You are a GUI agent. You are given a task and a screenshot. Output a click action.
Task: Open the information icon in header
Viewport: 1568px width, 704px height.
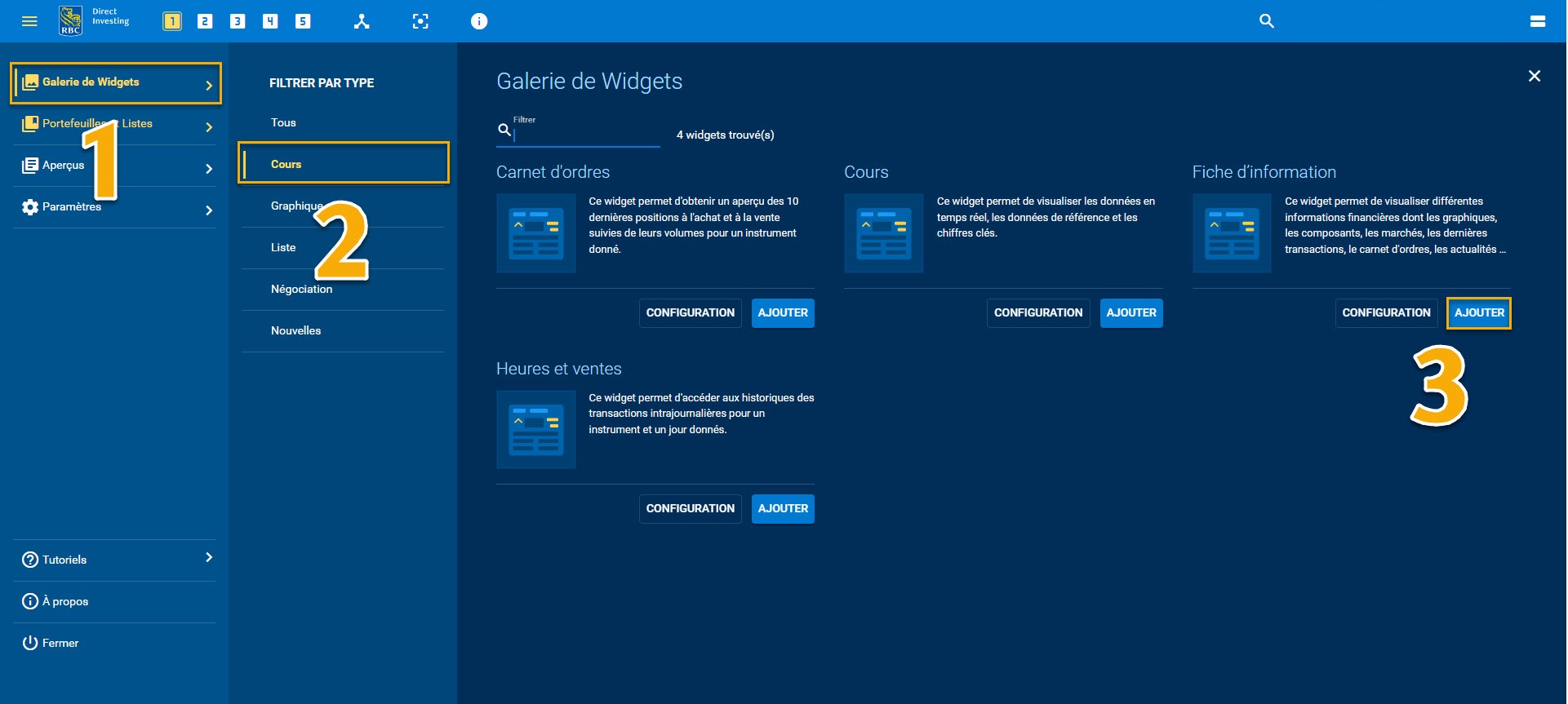[479, 21]
